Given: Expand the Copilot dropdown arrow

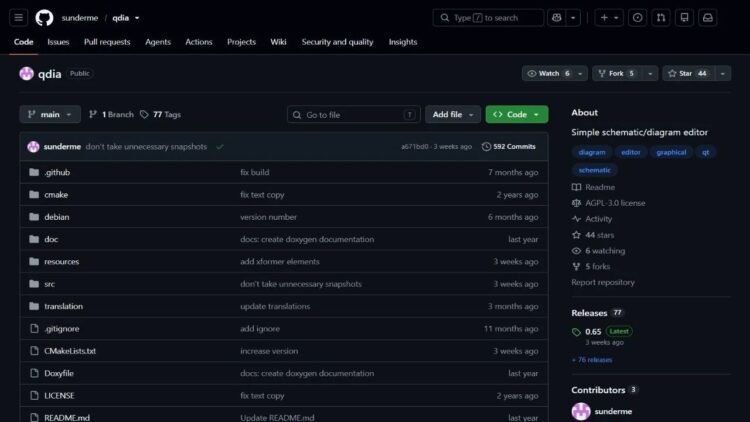Looking at the screenshot, I should (x=573, y=18).
